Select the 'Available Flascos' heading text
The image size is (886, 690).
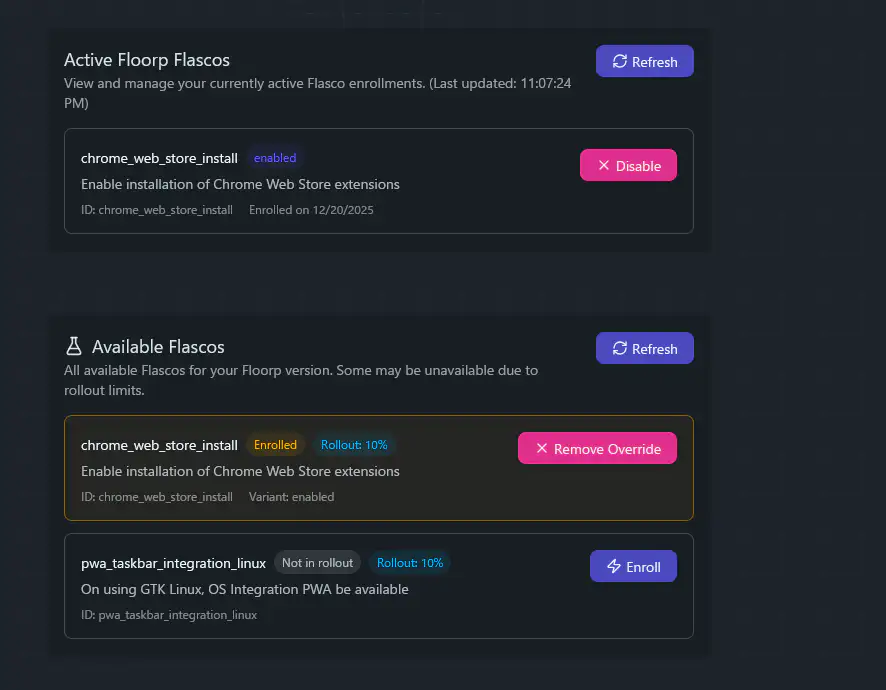(x=158, y=347)
